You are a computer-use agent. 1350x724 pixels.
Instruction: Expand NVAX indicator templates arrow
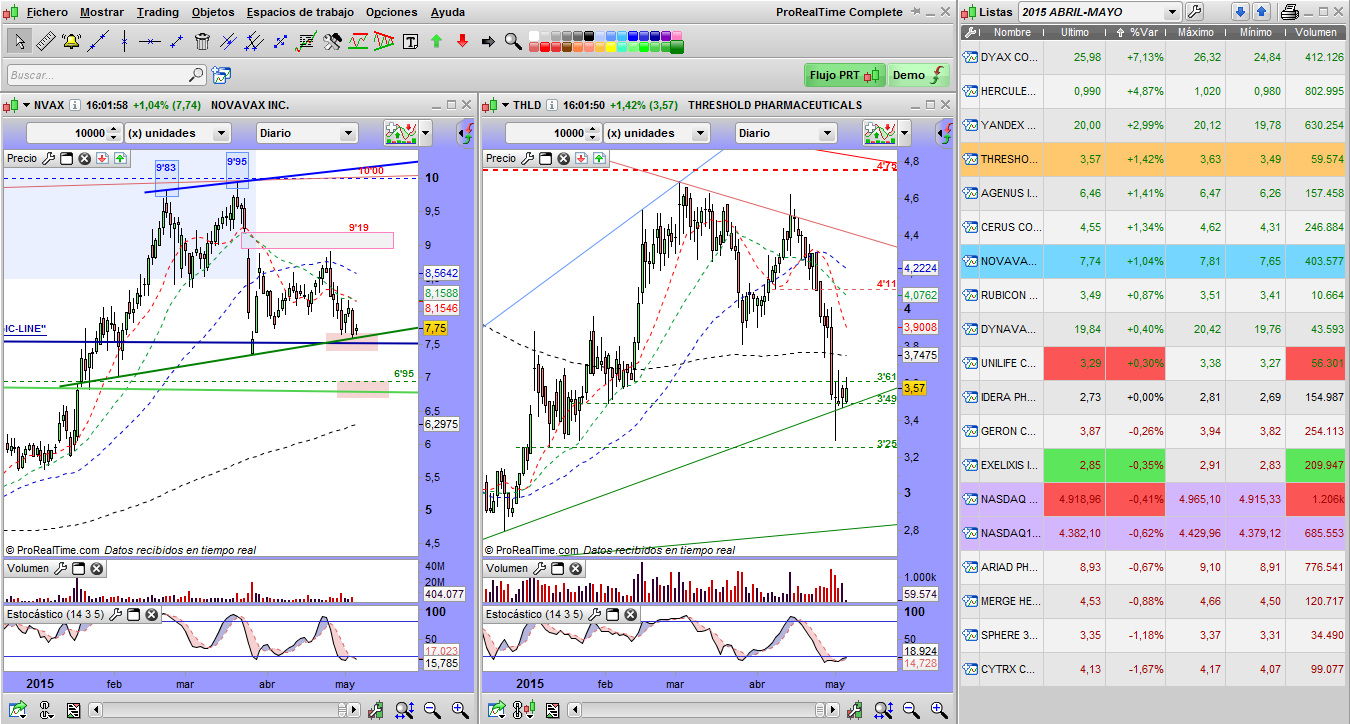pyautogui.click(x=426, y=133)
